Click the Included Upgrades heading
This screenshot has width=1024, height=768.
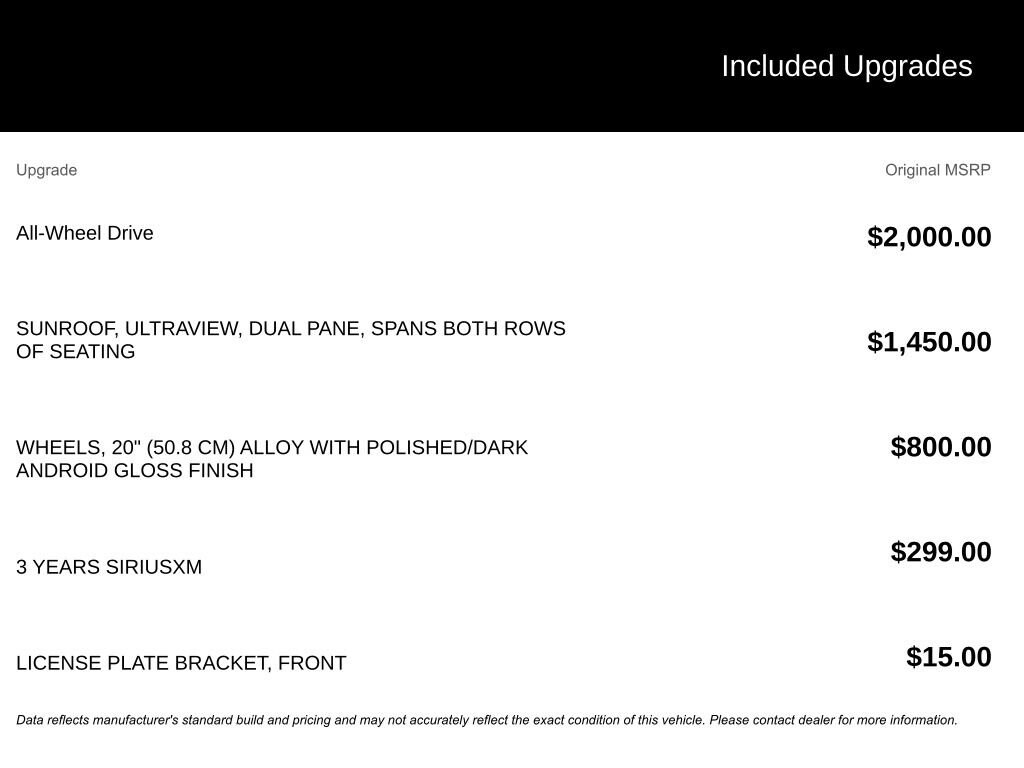coord(846,66)
